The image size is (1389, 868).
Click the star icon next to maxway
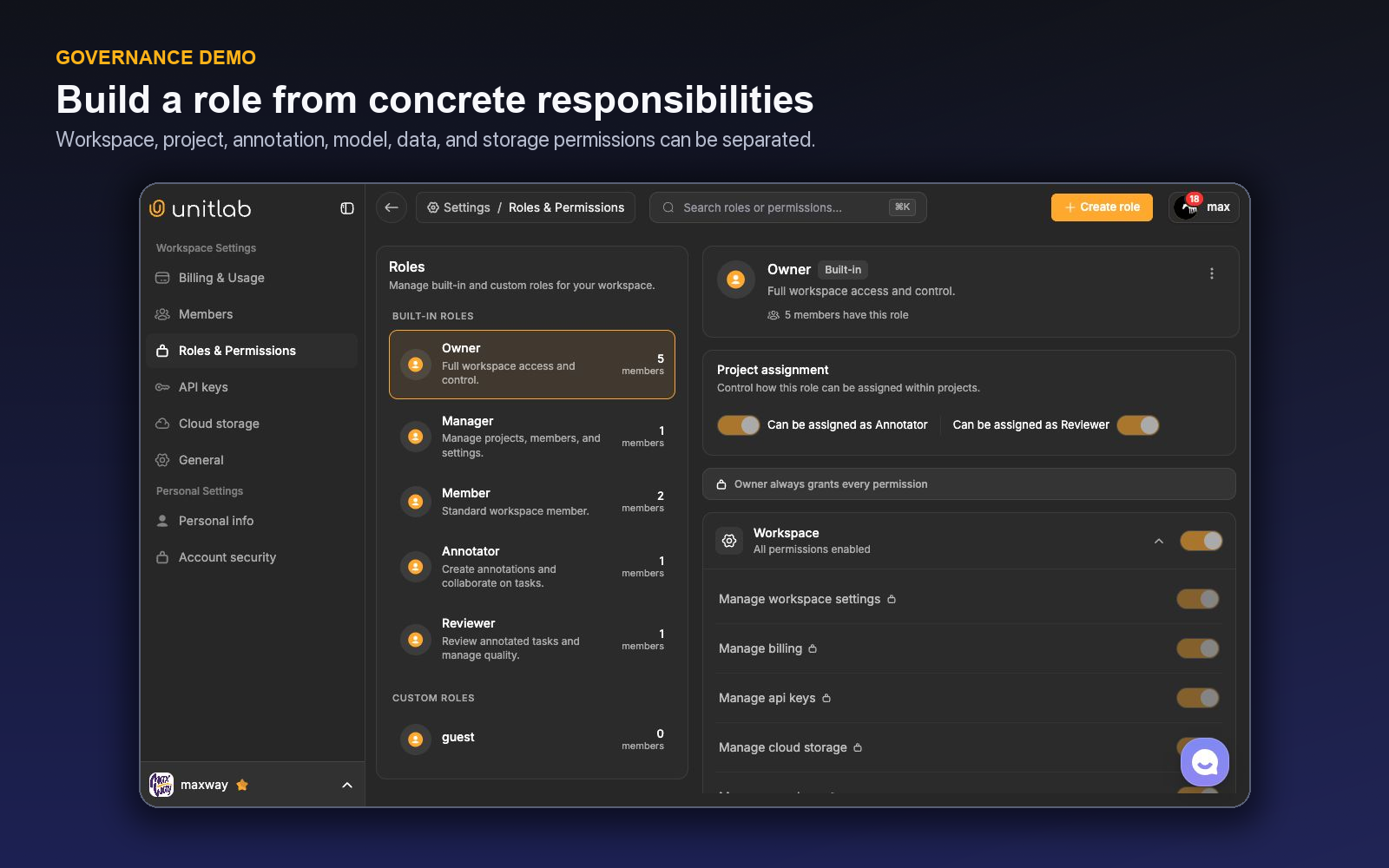click(242, 785)
